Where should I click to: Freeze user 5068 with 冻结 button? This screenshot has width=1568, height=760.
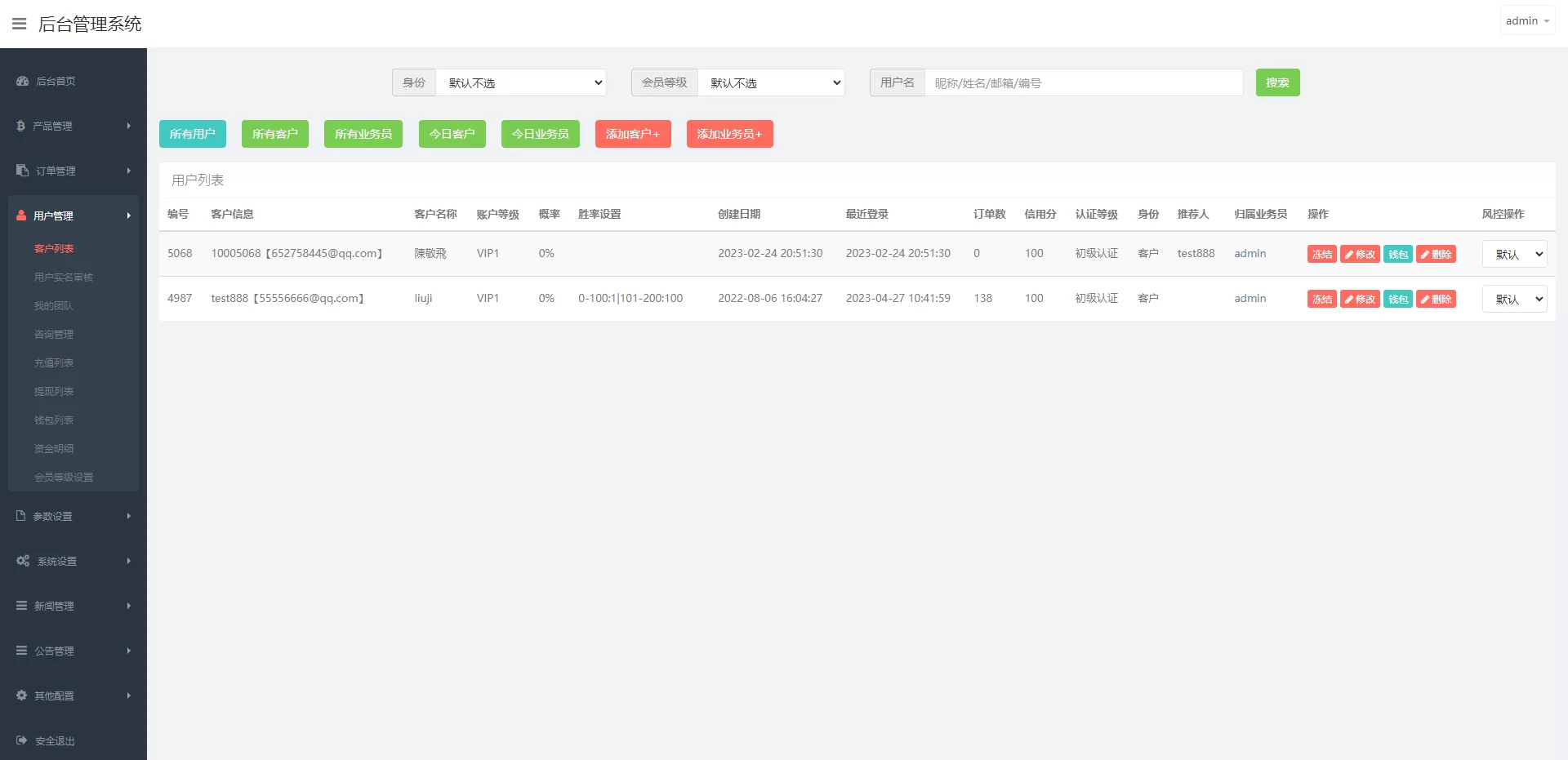point(1321,254)
